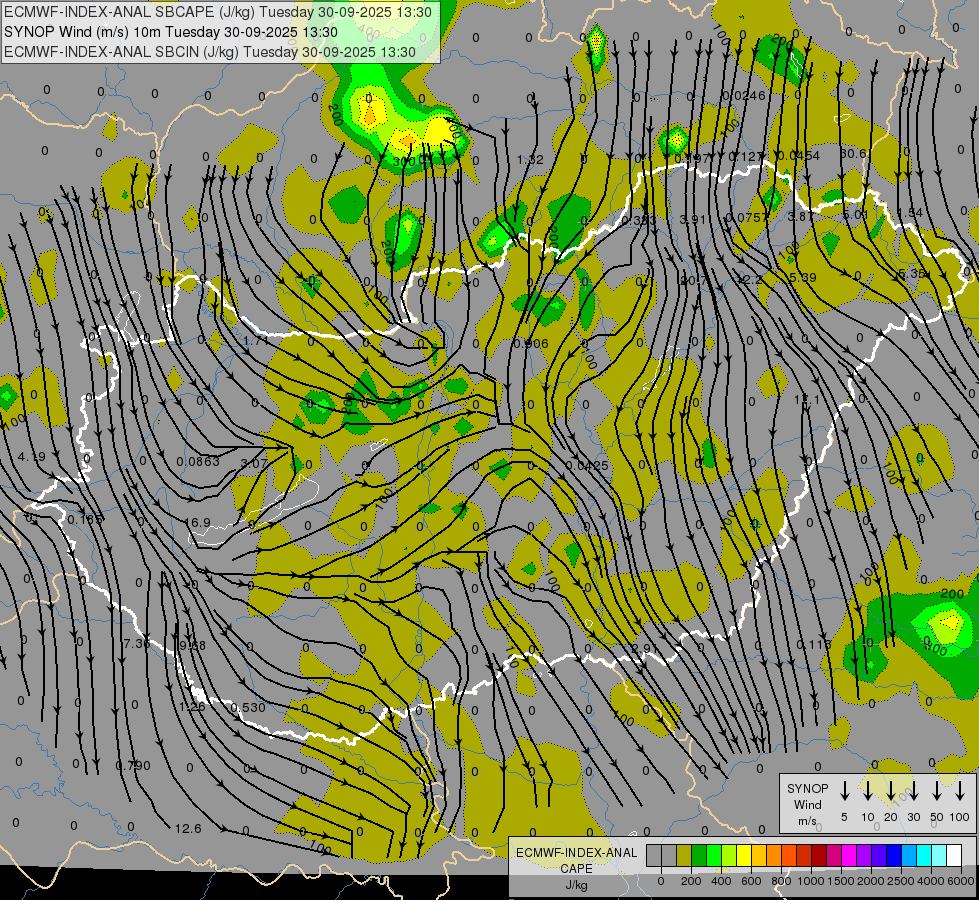Click the map value 17.1
Image resolution: width=979 pixels, height=900 pixels.
[806, 399]
